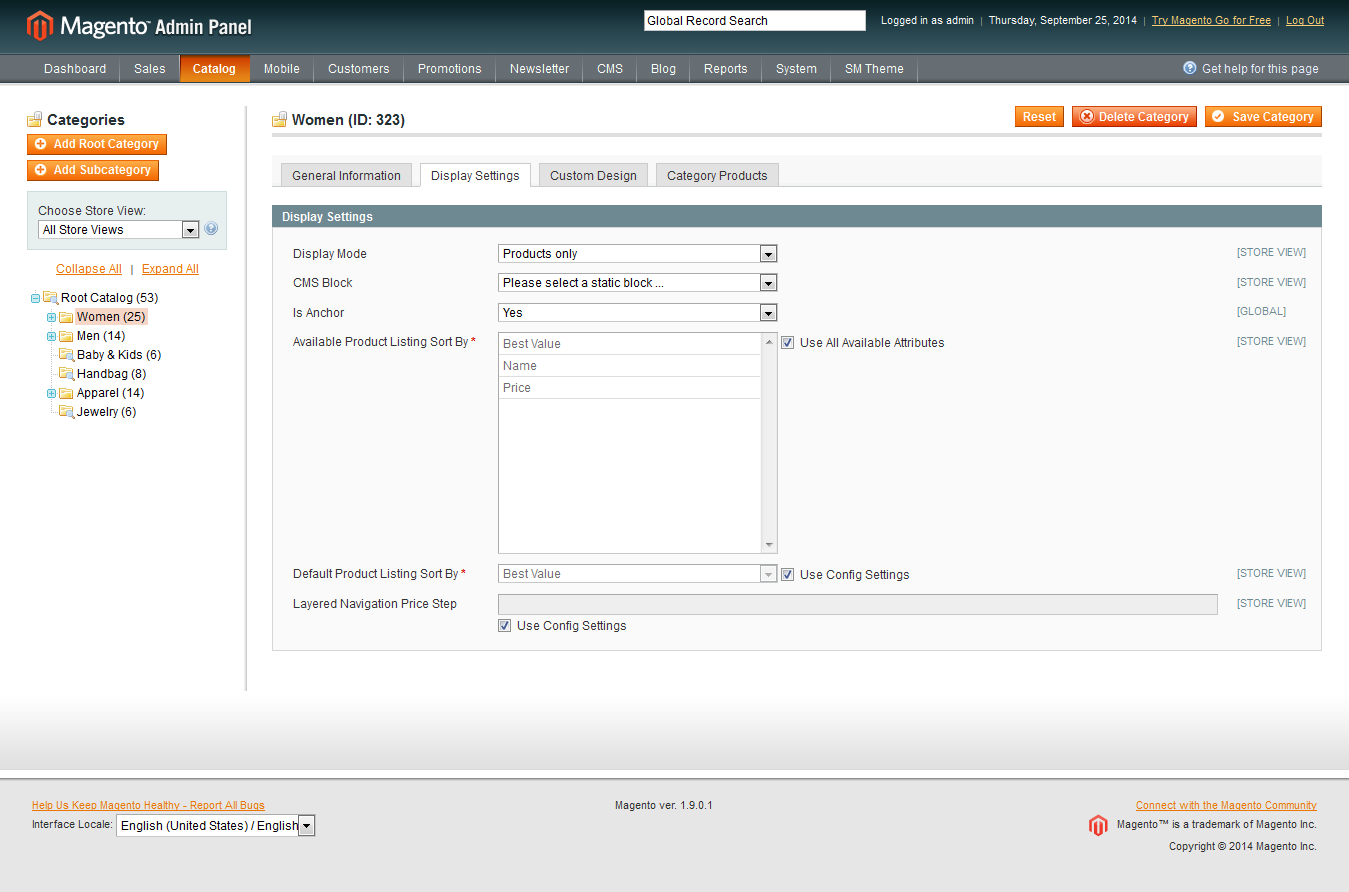Click the folder icon of Apparel category
The height and width of the screenshot is (892, 1349).
(66, 393)
